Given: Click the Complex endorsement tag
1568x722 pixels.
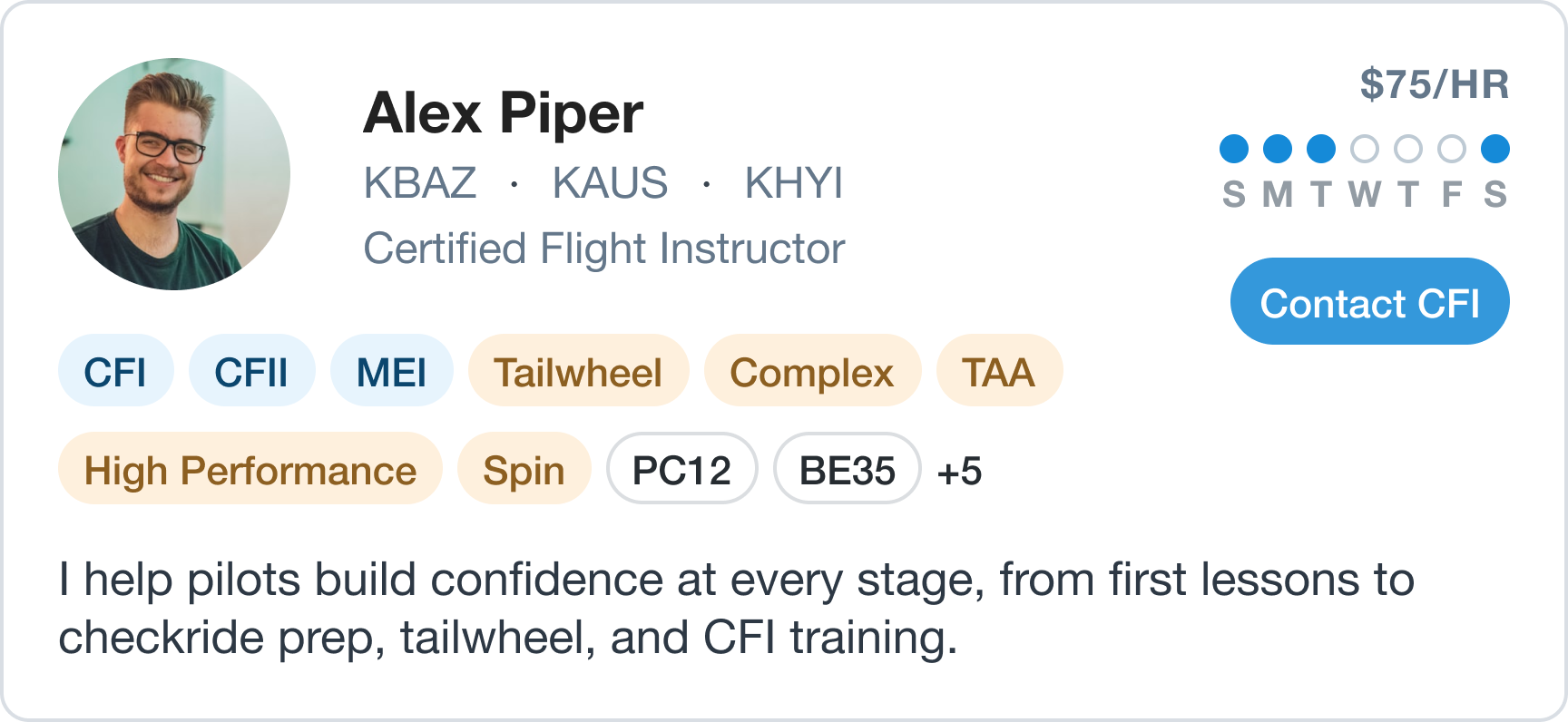Looking at the screenshot, I should (x=812, y=370).
